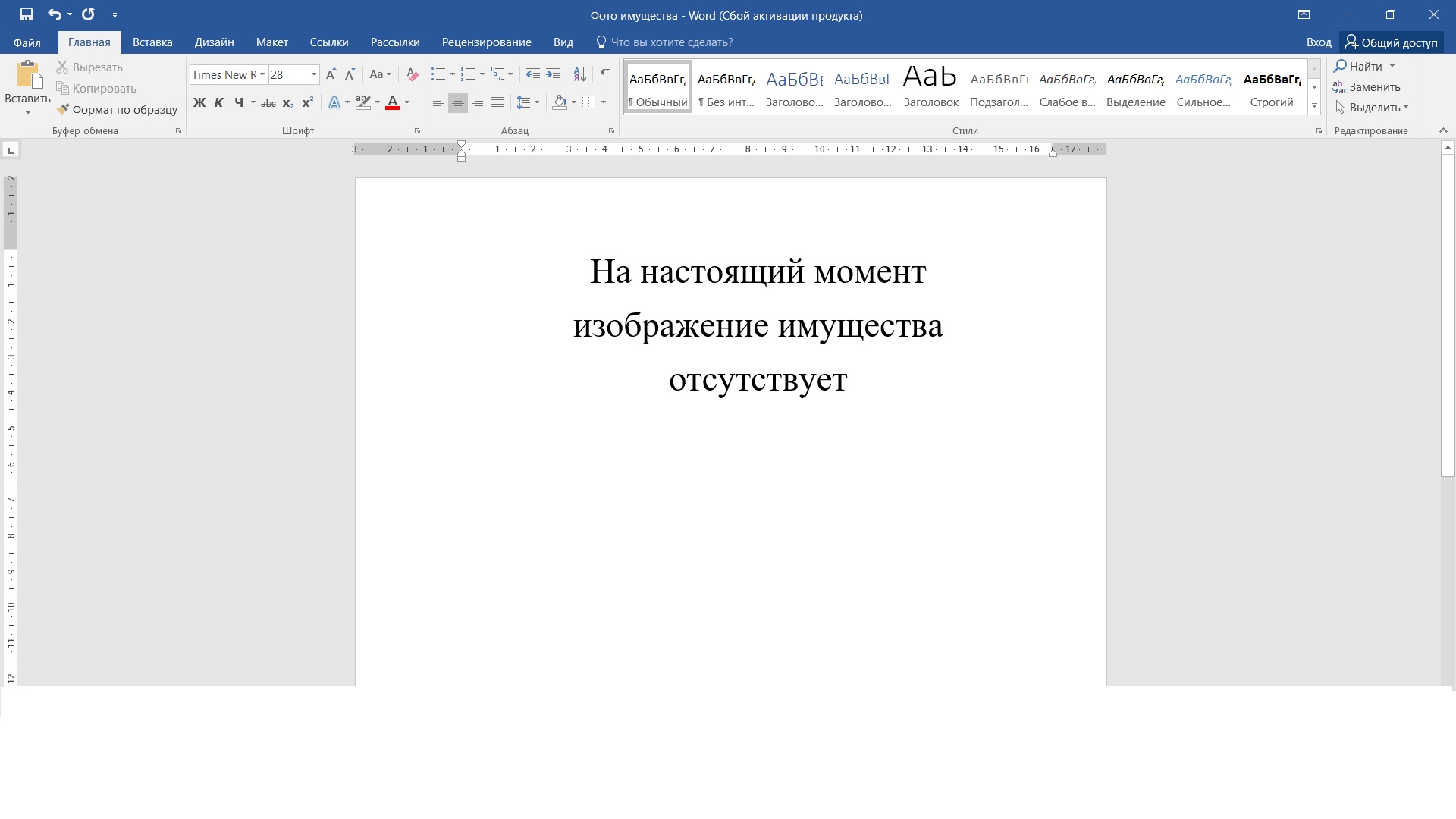Screen dimensions: 1456x819
Task: Open the Font dialog launcher
Action: click(417, 131)
